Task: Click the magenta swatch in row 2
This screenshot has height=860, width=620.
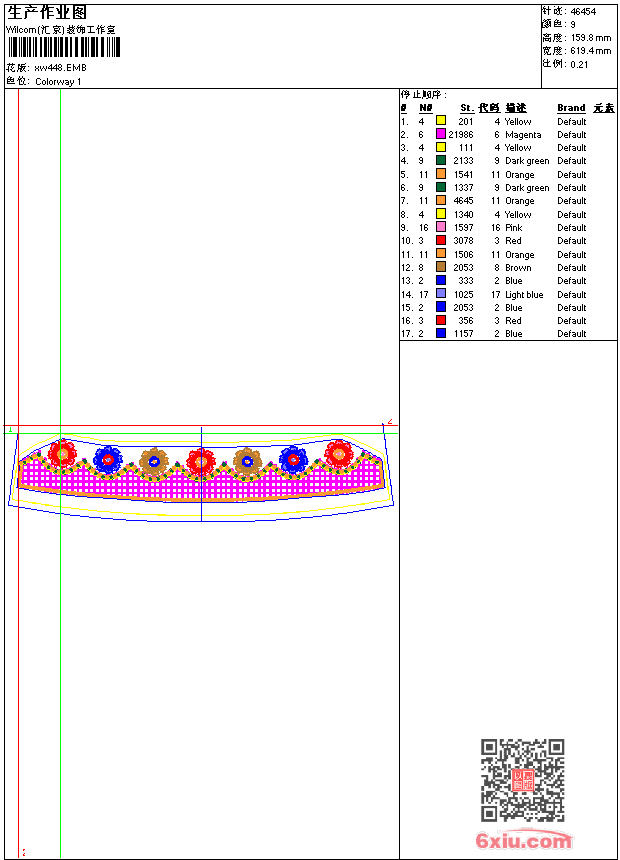Action: (x=441, y=134)
